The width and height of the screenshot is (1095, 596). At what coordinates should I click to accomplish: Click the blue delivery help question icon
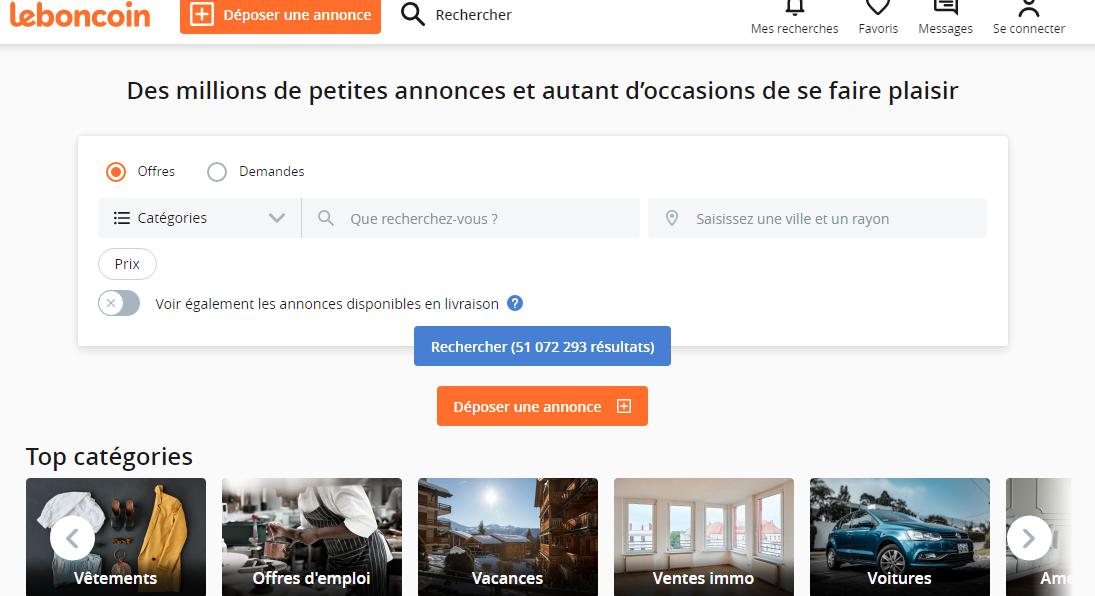[x=515, y=304]
